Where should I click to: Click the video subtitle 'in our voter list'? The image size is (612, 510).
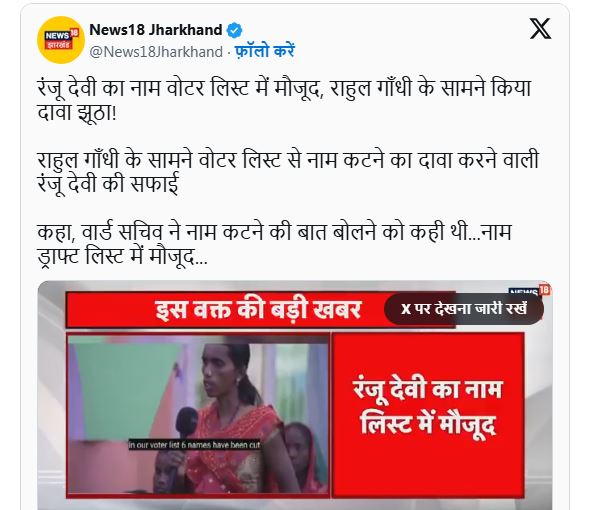click(194, 444)
